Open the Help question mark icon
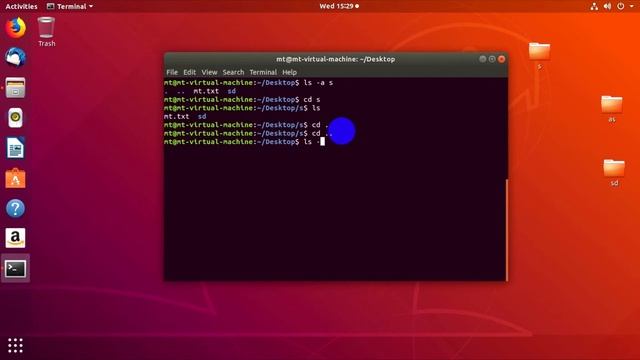640x360 pixels. (16, 208)
